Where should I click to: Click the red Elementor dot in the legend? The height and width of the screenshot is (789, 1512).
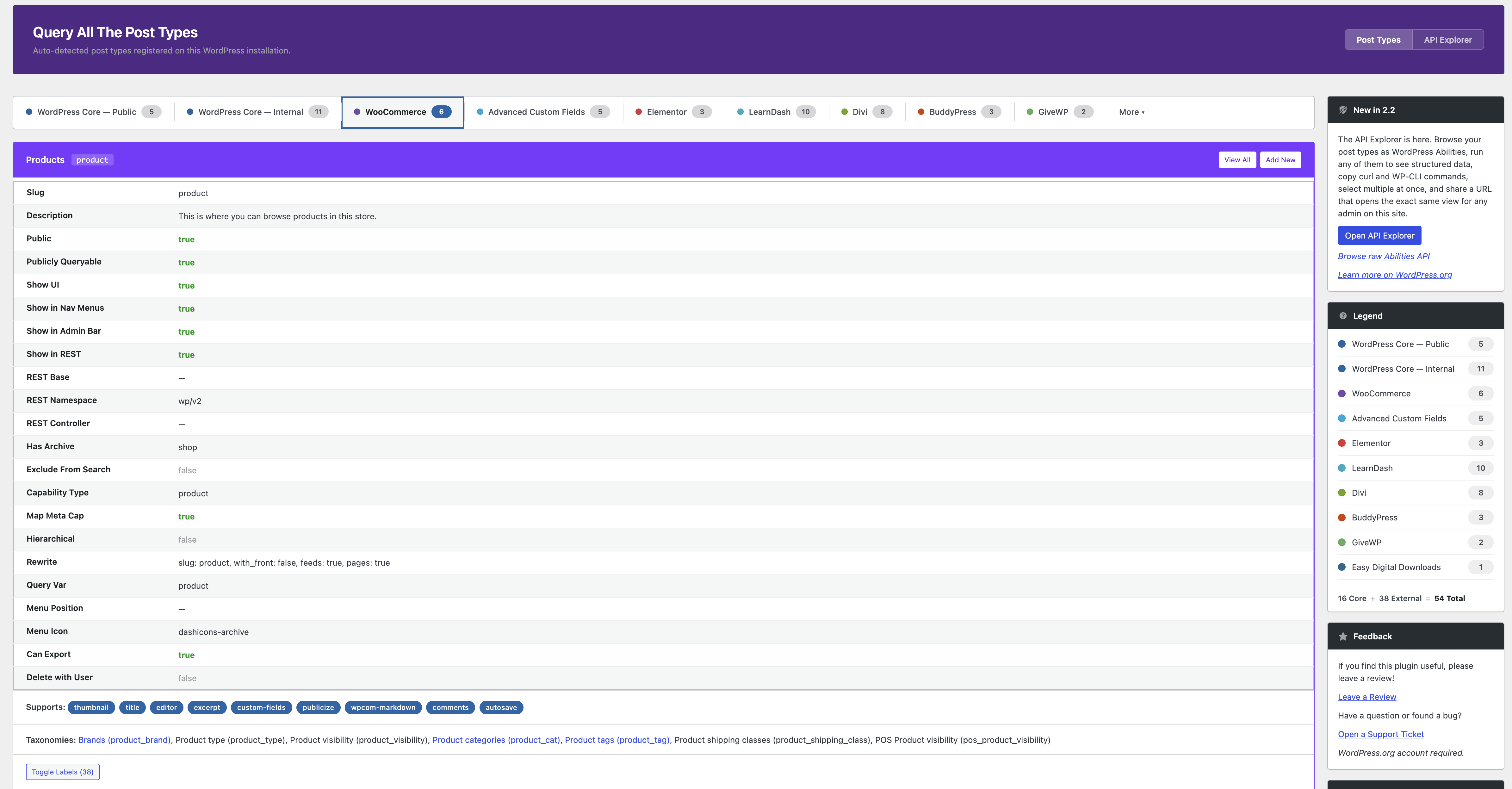click(1341, 443)
